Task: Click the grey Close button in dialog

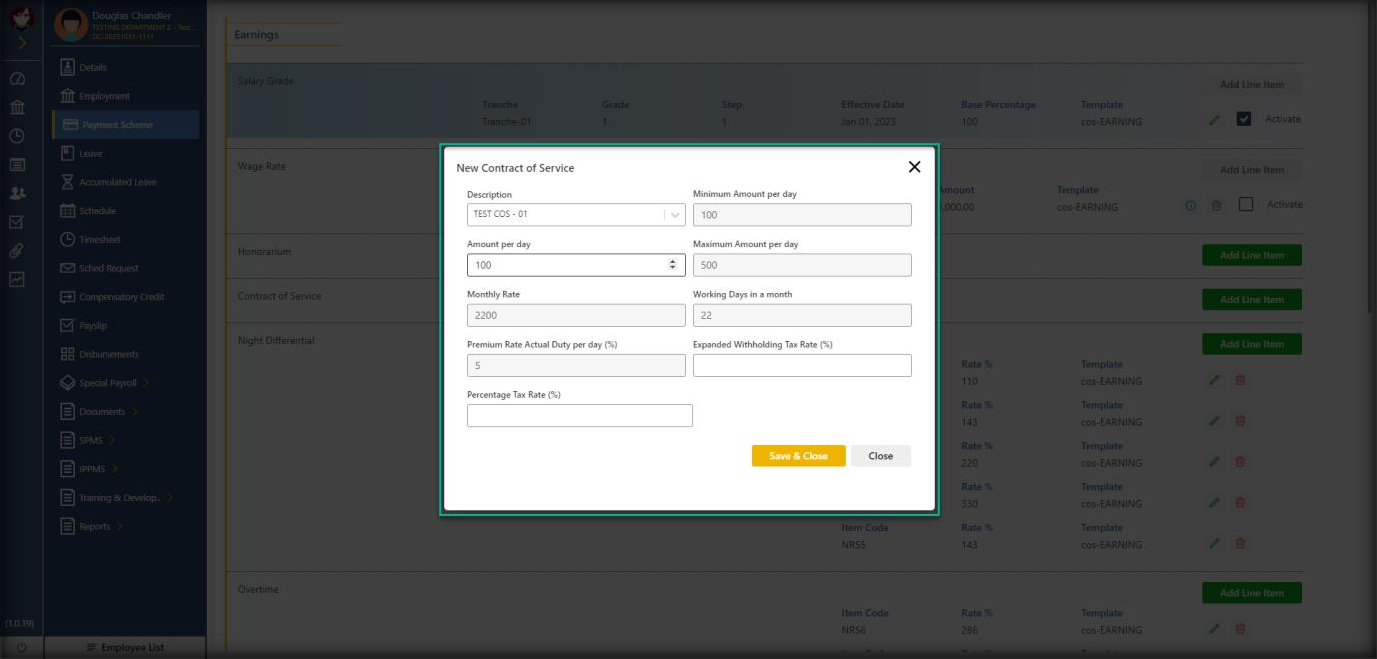Action: coord(880,456)
